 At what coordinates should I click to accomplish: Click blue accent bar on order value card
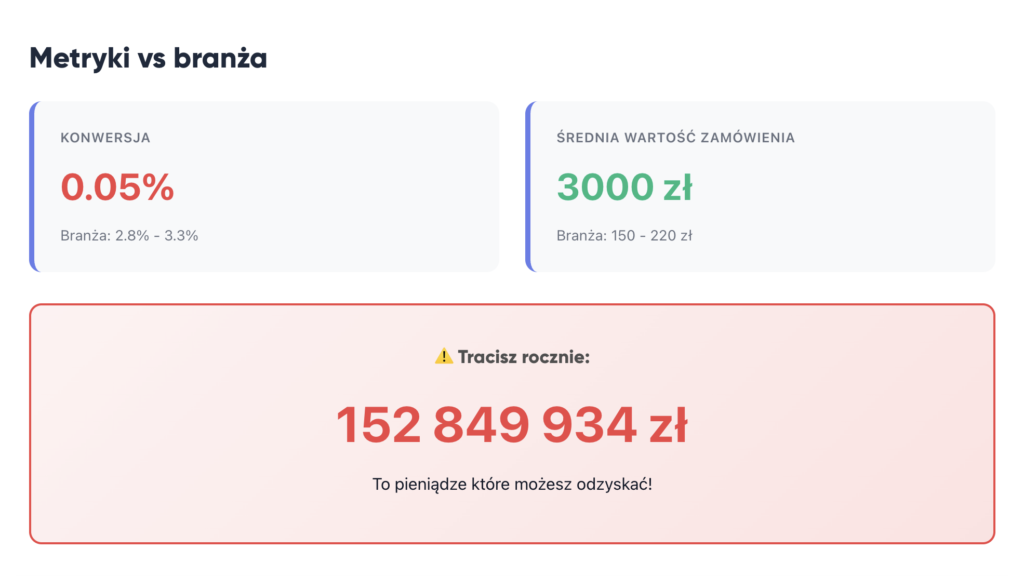tap(529, 187)
